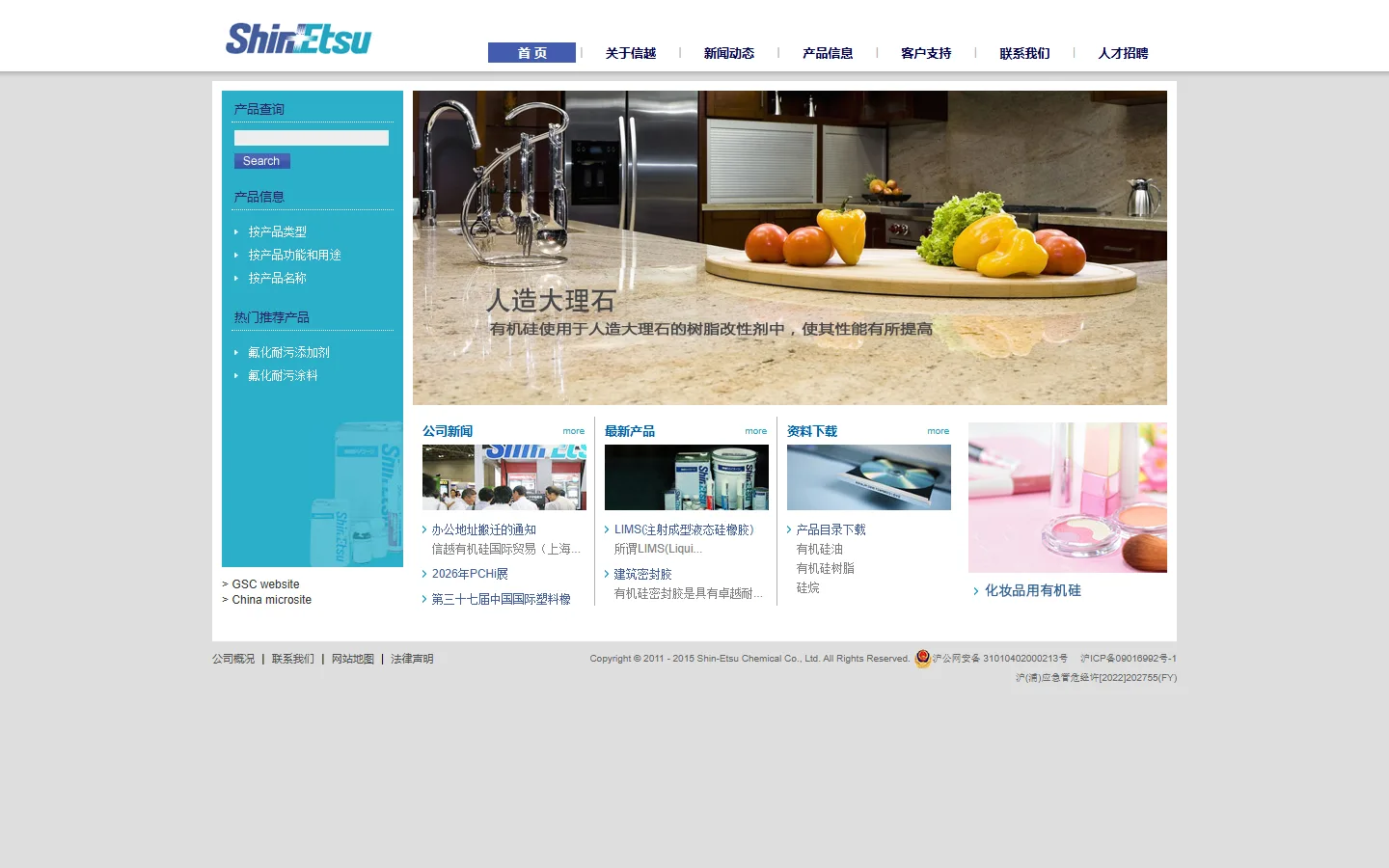The height and width of the screenshot is (868, 1389).
Task: Click the Search button
Action: tap(261, 161)
